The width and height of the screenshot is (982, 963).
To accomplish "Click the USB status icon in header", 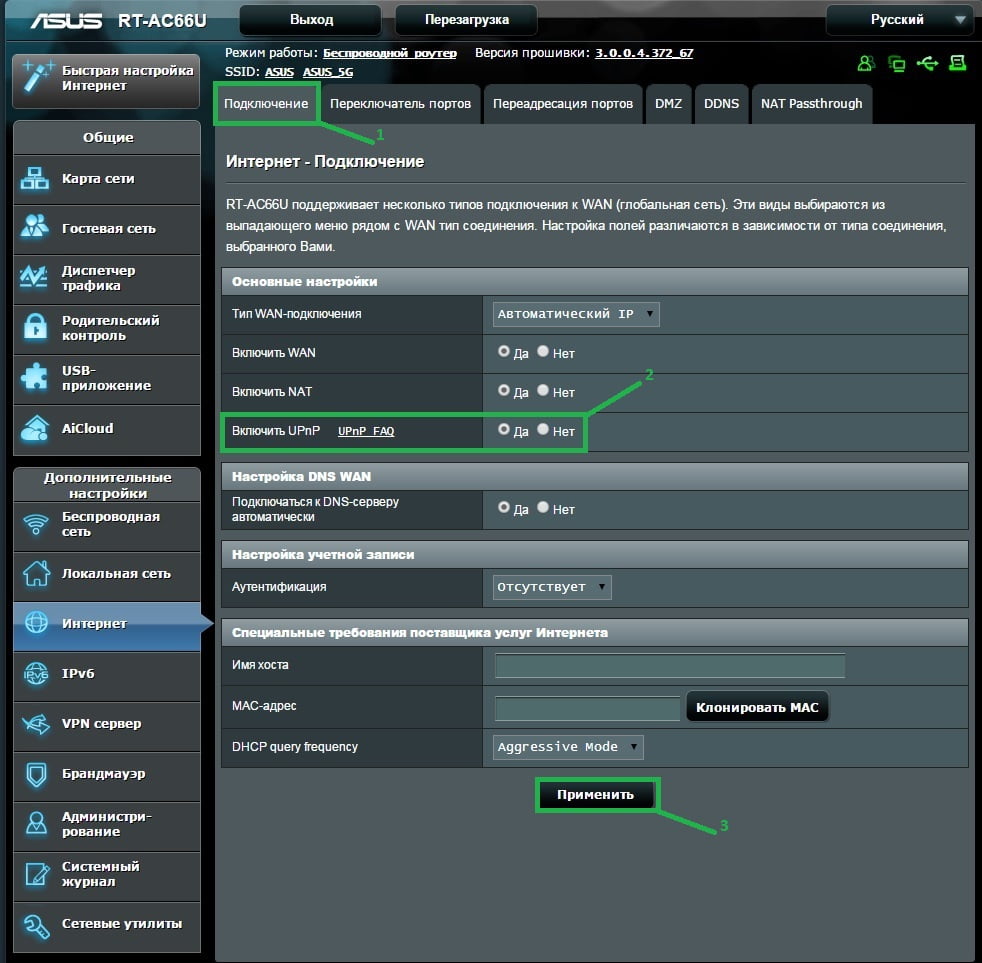I will 928,63.
